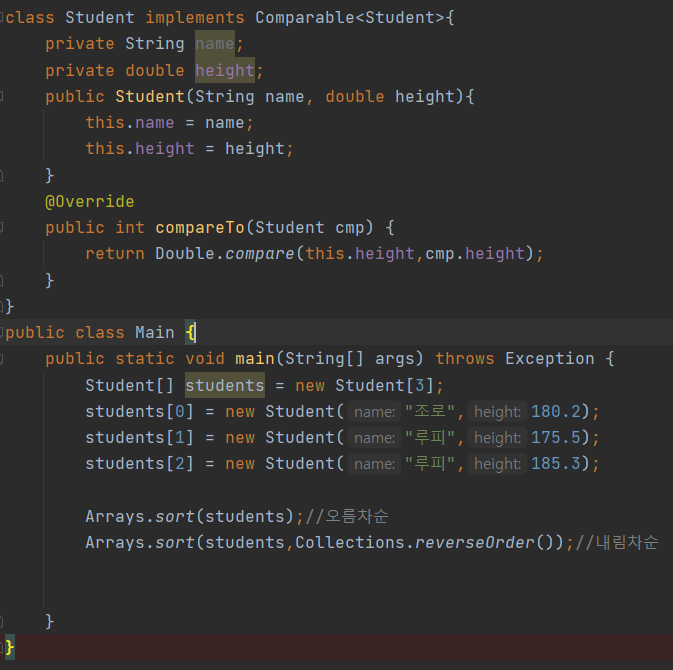Click 'this.height' in constructor assignment line
Image resolution: width=673 pixels, height=670 pixels.
(140, 149)
